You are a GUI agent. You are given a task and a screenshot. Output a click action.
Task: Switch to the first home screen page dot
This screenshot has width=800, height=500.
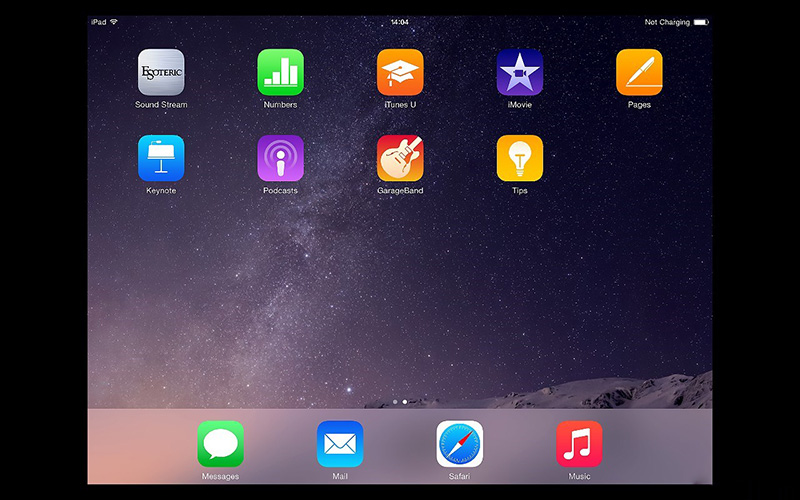coord(395,402)
